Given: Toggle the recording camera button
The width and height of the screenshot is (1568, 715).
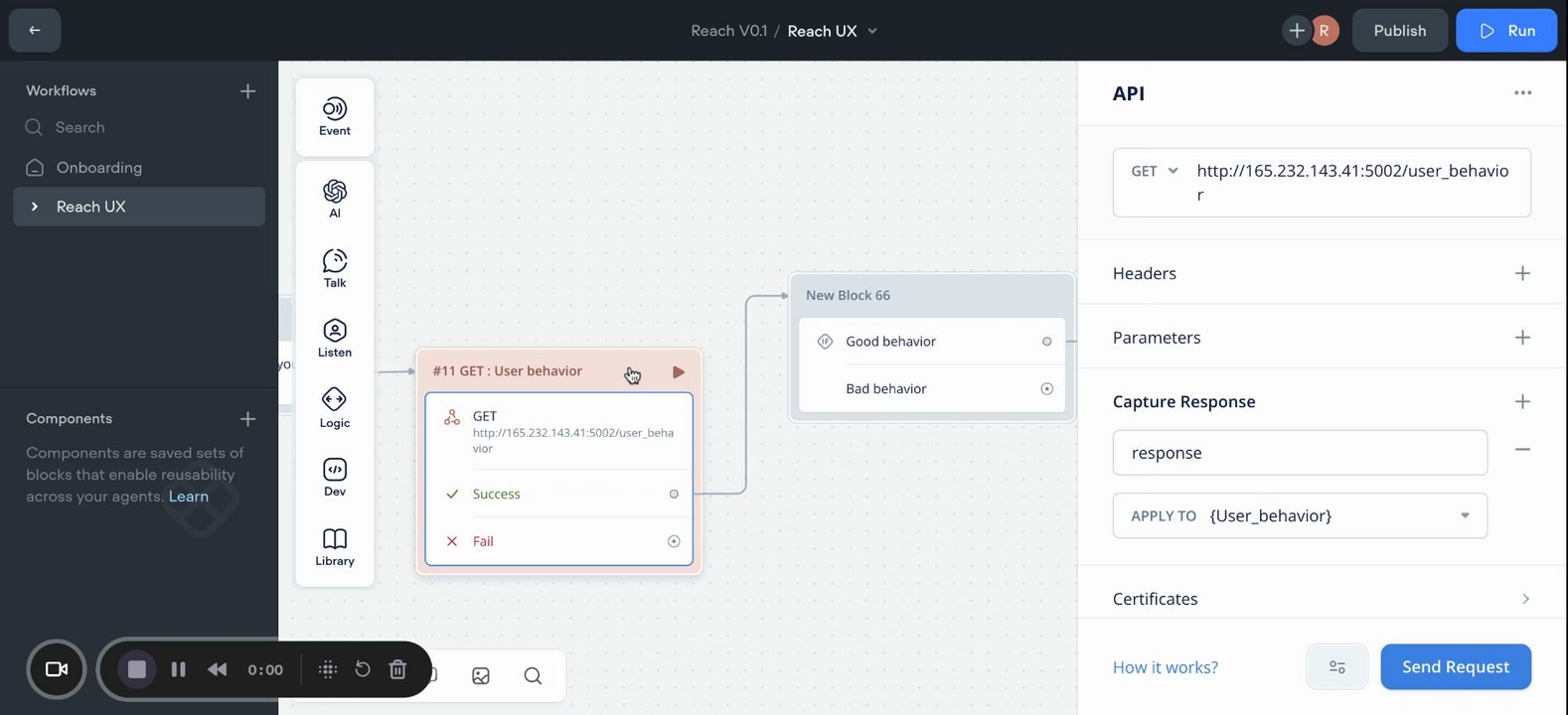Looking at the screenshot, I should click(x=57, y=669).
